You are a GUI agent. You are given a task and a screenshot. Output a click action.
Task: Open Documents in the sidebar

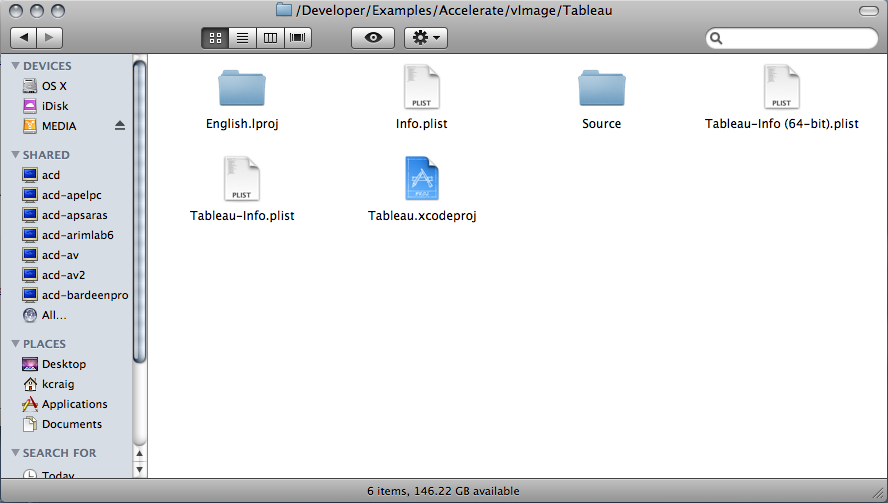(x=62, y=424)
